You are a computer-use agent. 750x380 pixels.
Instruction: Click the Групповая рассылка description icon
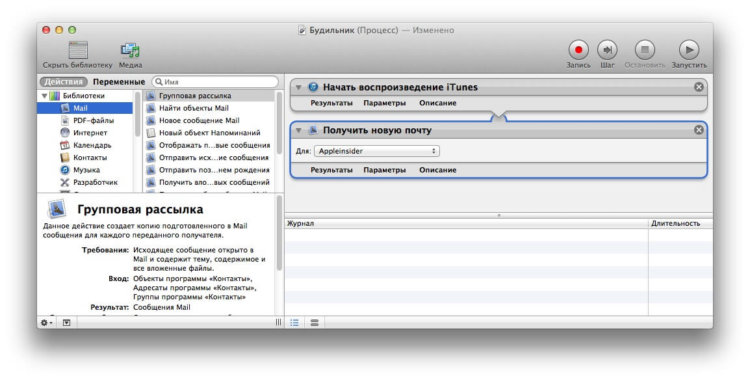(x=57, y=209)
